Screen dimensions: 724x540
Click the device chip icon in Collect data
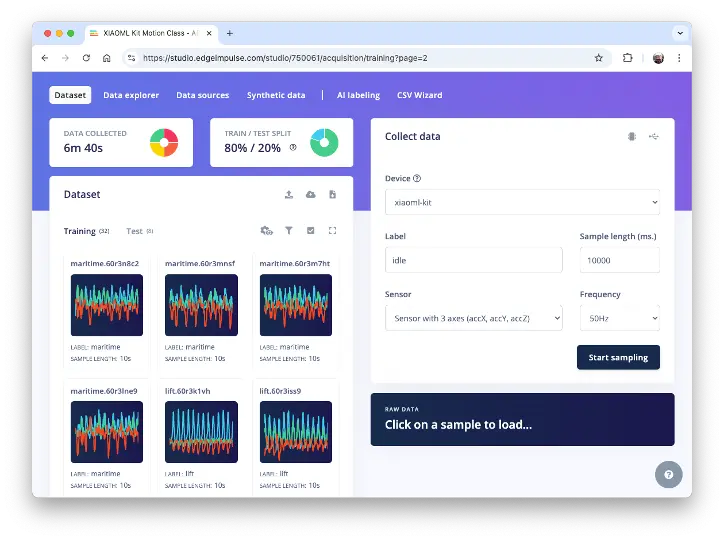[x=632, y=136]
